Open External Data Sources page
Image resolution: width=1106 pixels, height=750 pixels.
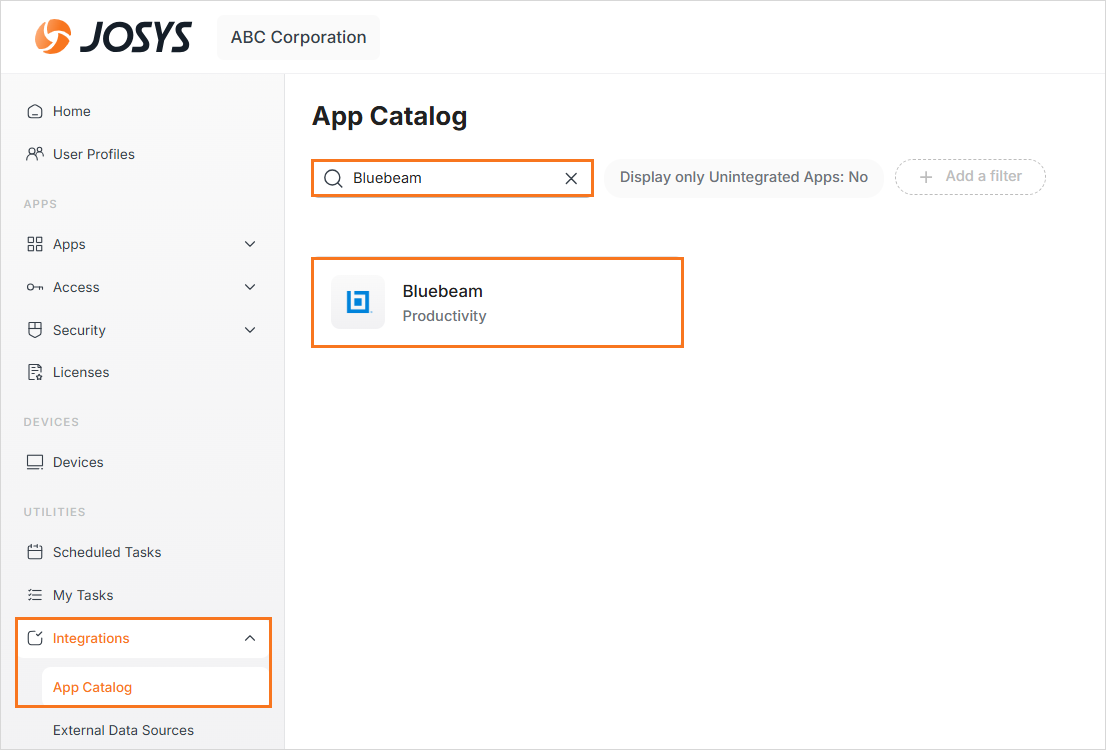[x=123, y=730]
